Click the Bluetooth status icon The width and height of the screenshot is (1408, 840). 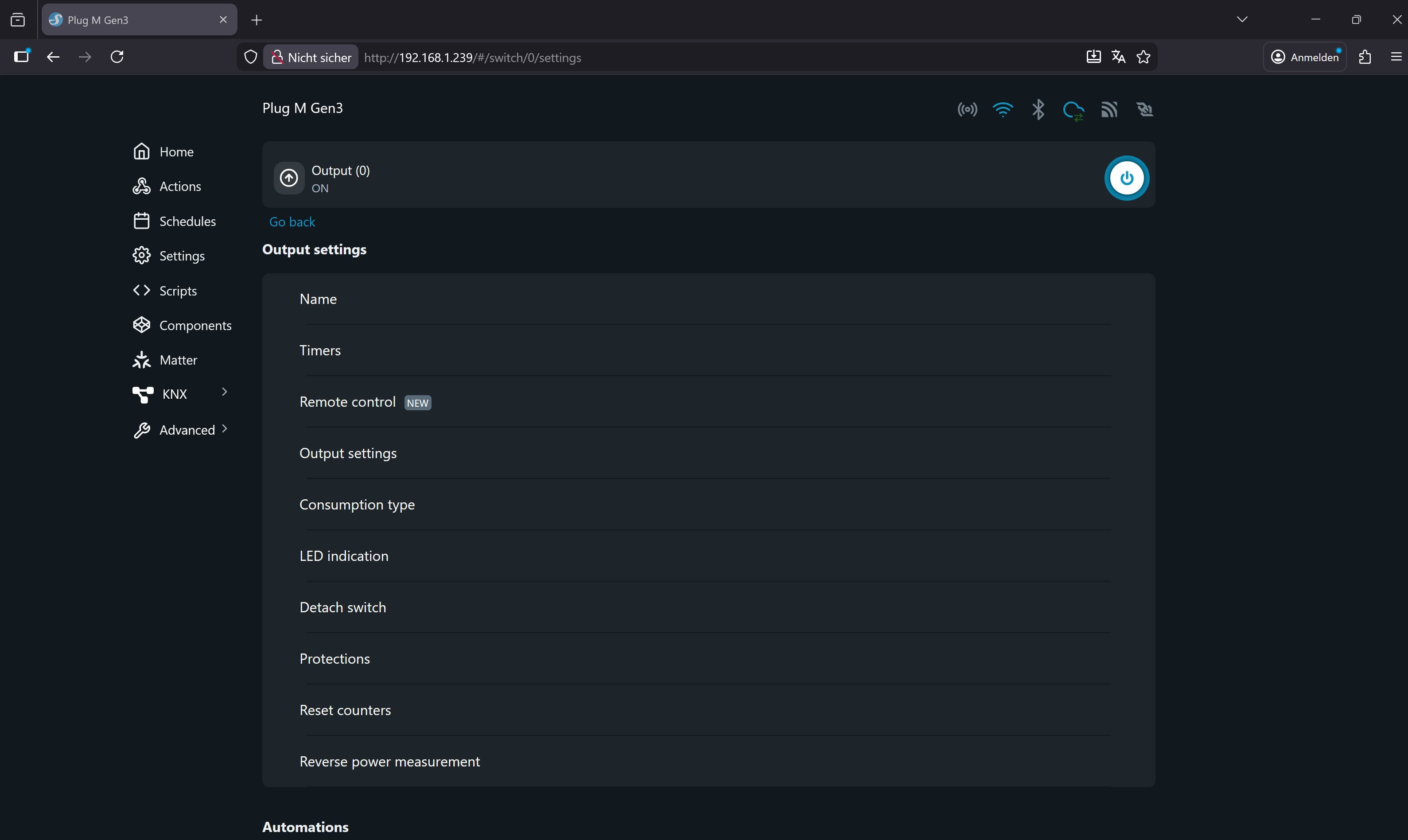pos(1038,109)
